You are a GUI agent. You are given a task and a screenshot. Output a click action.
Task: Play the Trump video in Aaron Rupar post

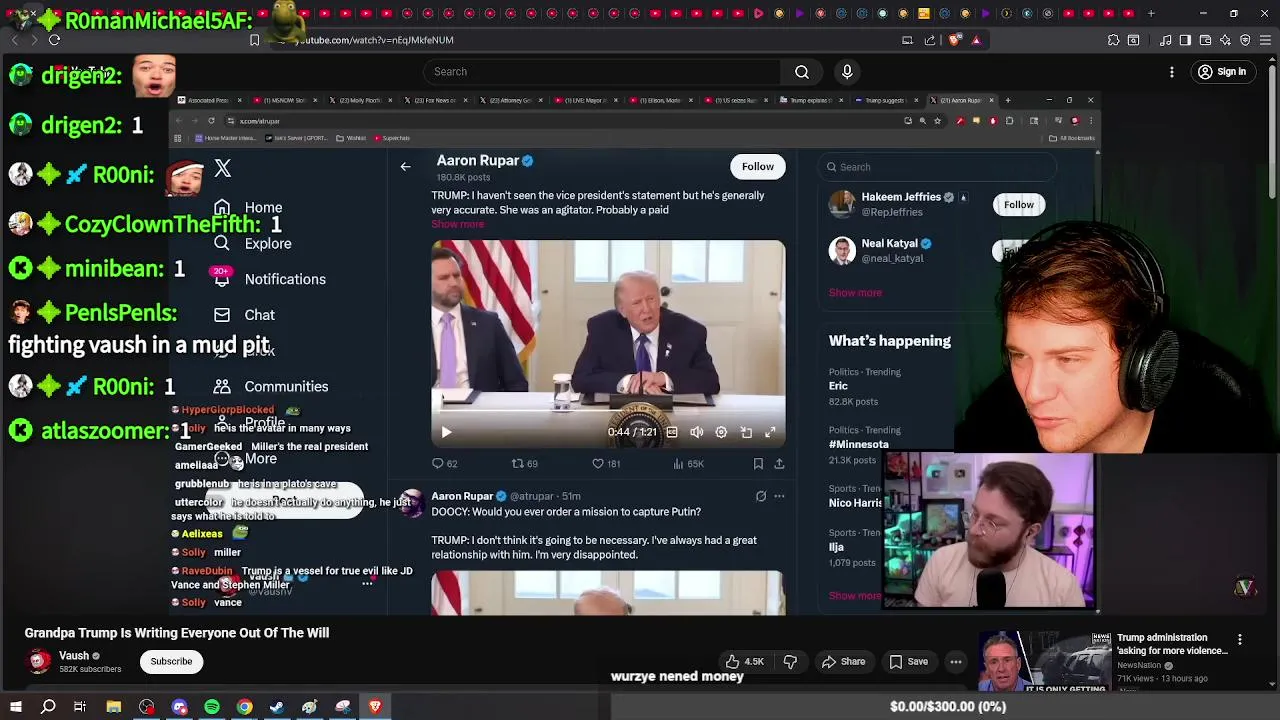pos(446,432)
